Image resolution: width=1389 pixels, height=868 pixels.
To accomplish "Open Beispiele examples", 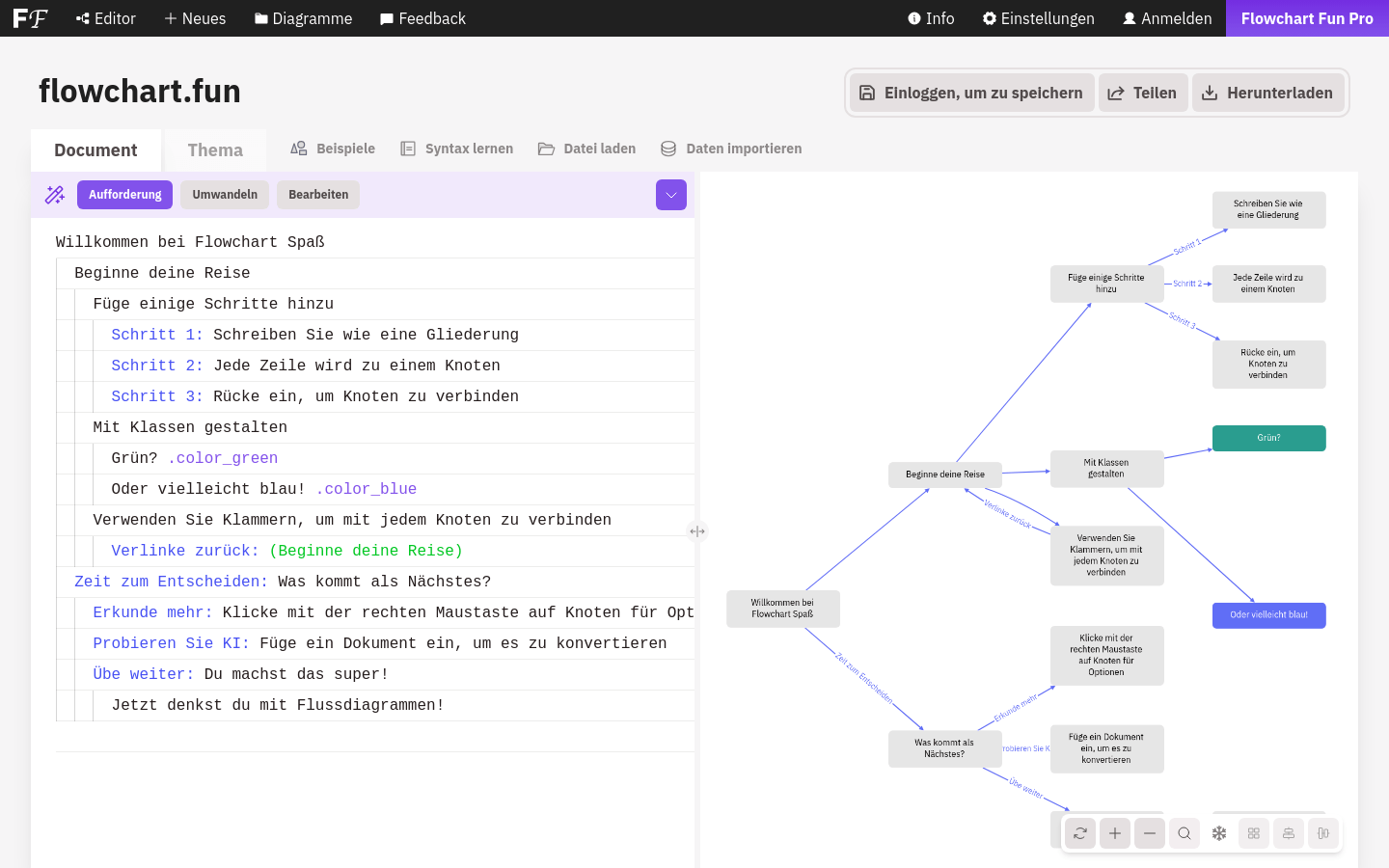I will [333, 149].
